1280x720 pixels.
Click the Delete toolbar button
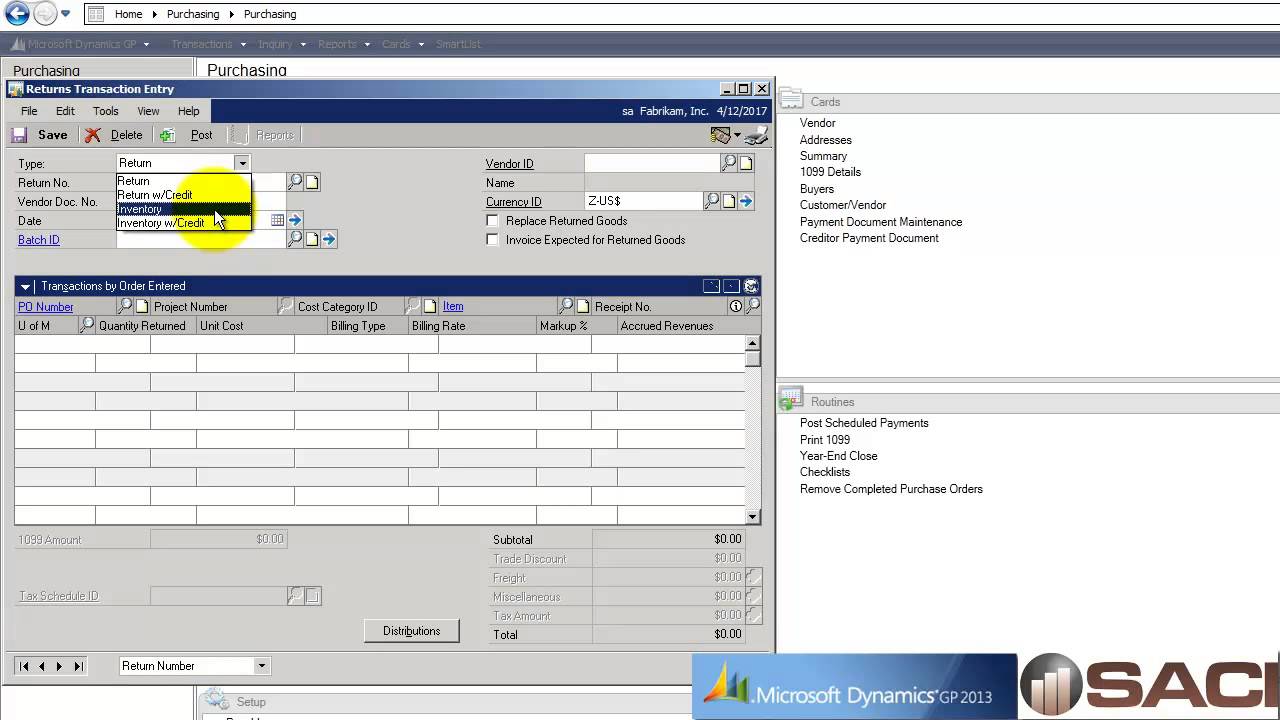(x=114, y=135)
